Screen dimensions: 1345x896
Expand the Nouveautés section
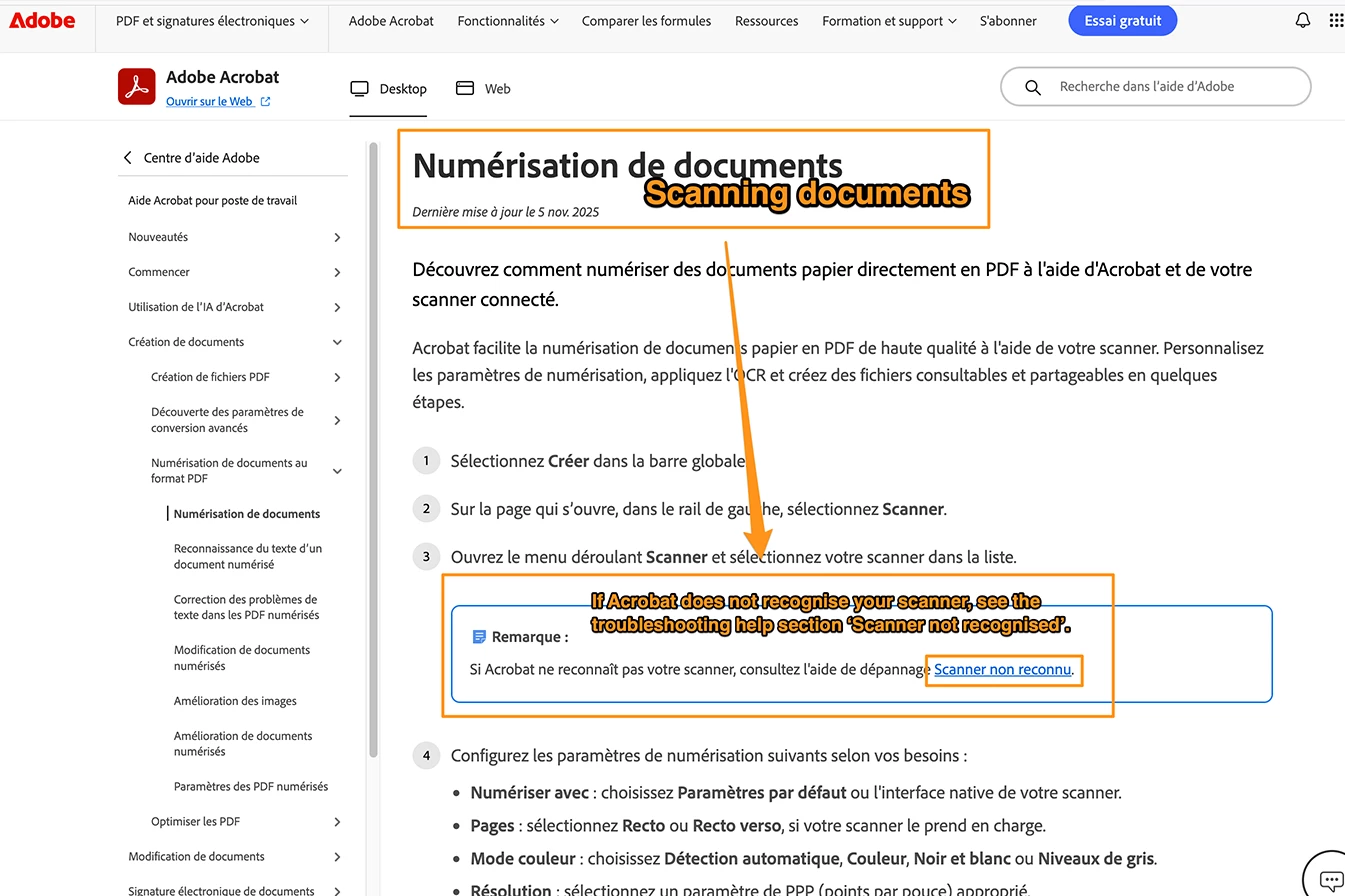(x=235, y=237)
